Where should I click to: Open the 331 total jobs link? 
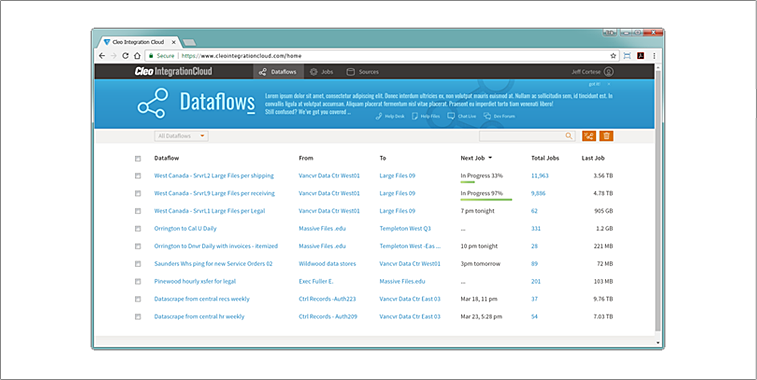pyautogui.click(x=536, y=228)
